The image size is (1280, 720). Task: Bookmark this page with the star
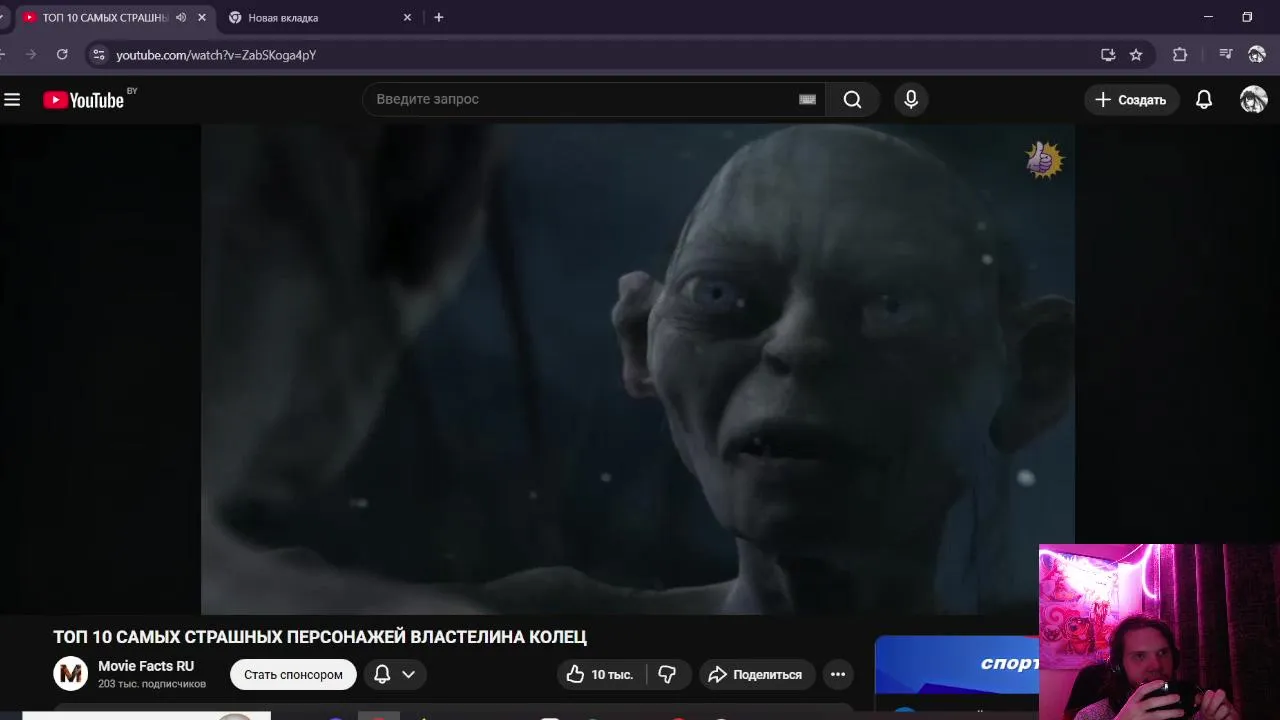tap(1136, 55)
